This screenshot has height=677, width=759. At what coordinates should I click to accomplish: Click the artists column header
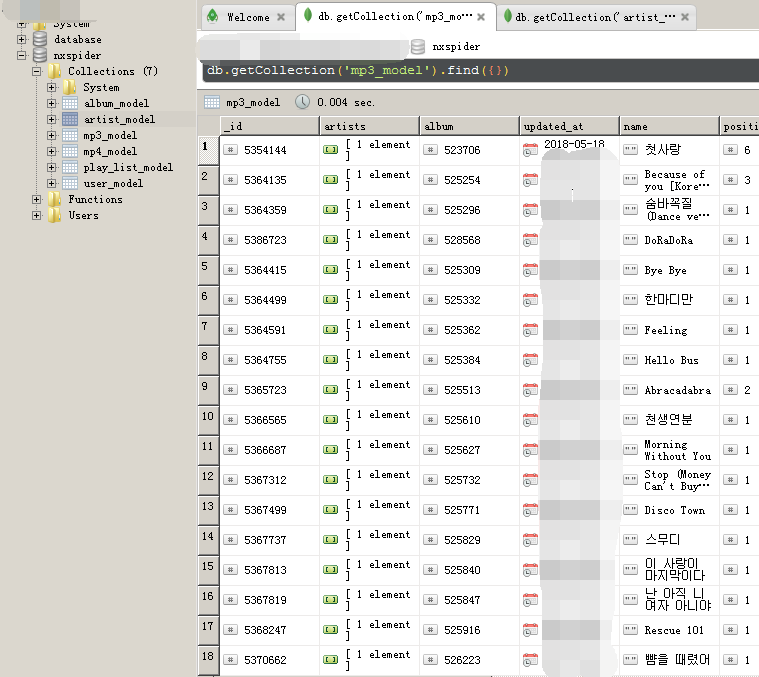[x=370, y=126]
